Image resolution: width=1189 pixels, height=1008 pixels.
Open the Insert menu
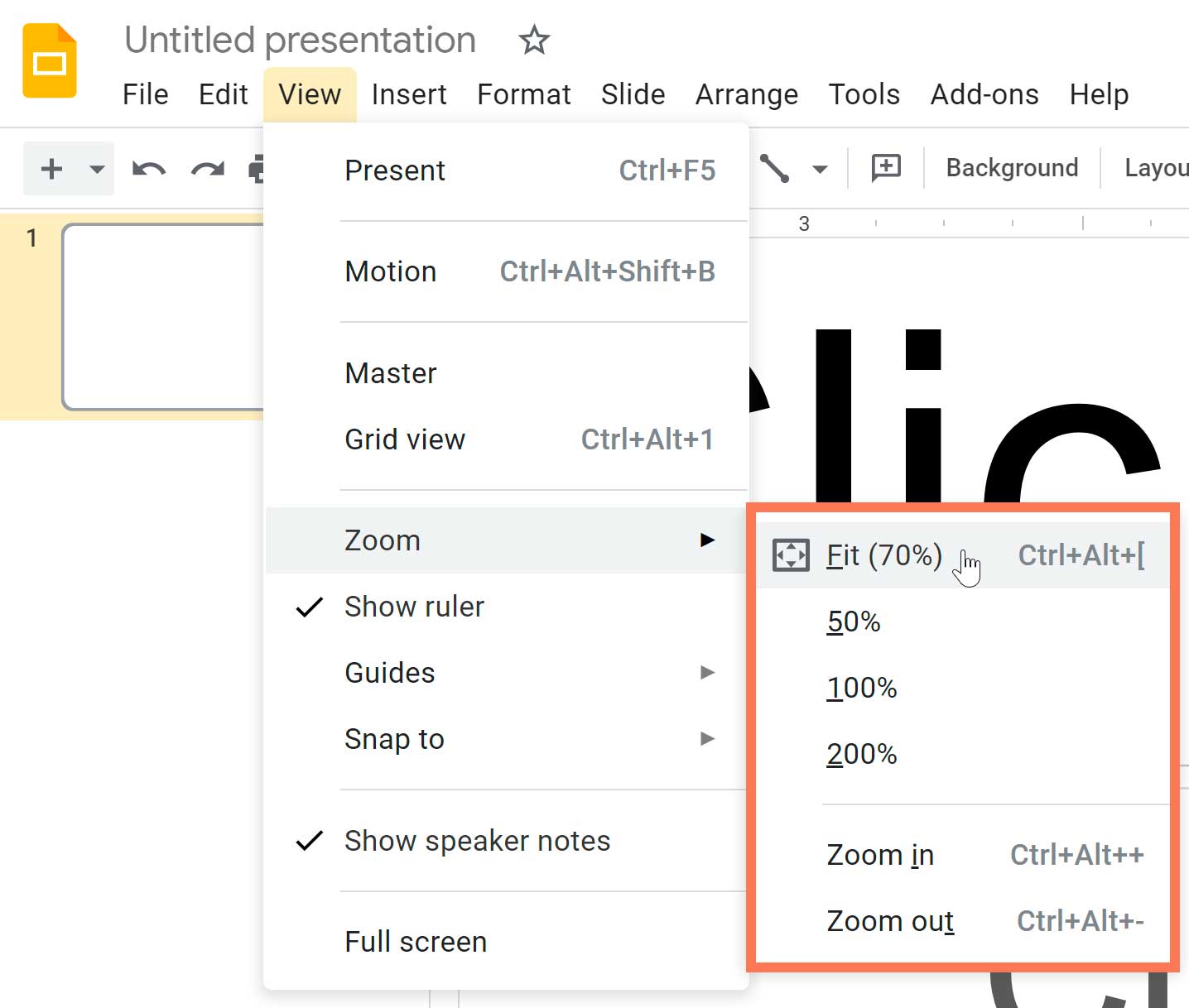click(409, 94)
